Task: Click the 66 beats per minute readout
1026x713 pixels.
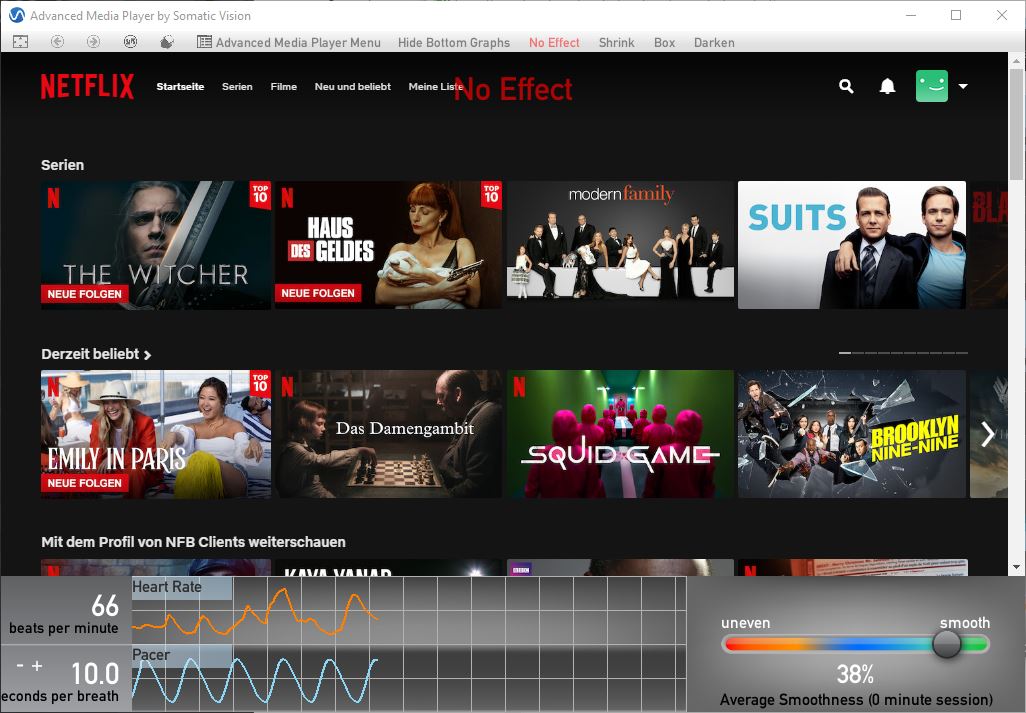Action: 105,605
